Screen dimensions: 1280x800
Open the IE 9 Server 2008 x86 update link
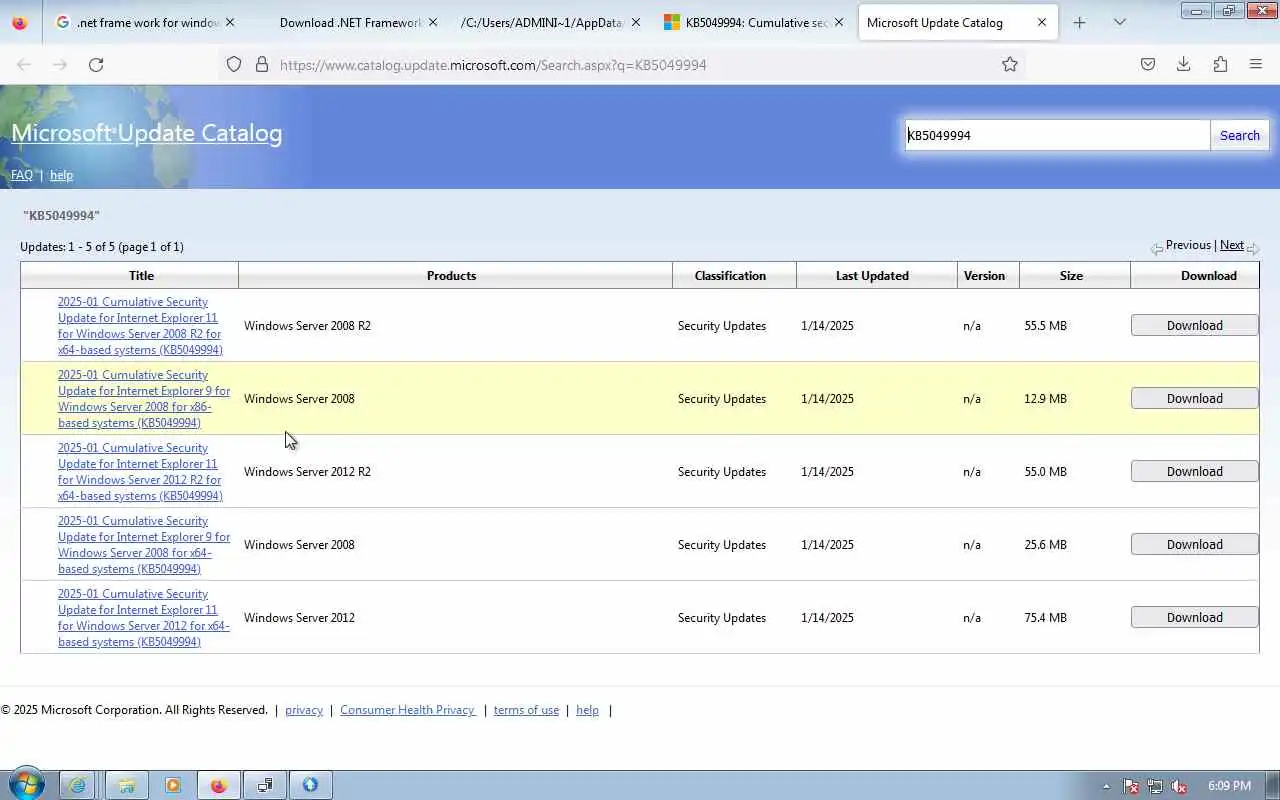tap(144, 399)
